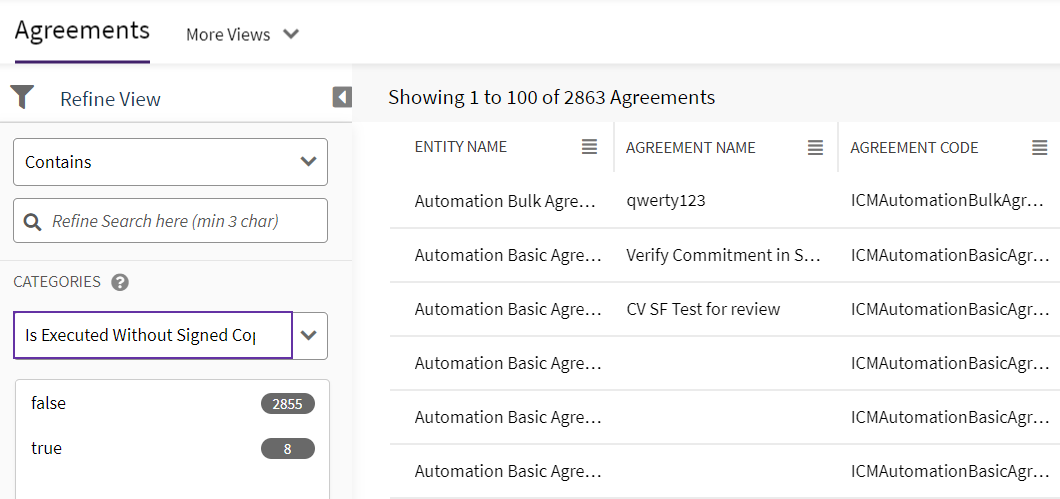Open the qwerty123 agreement row
This screenshot has width=1060, height=499.
pos(666,201)
